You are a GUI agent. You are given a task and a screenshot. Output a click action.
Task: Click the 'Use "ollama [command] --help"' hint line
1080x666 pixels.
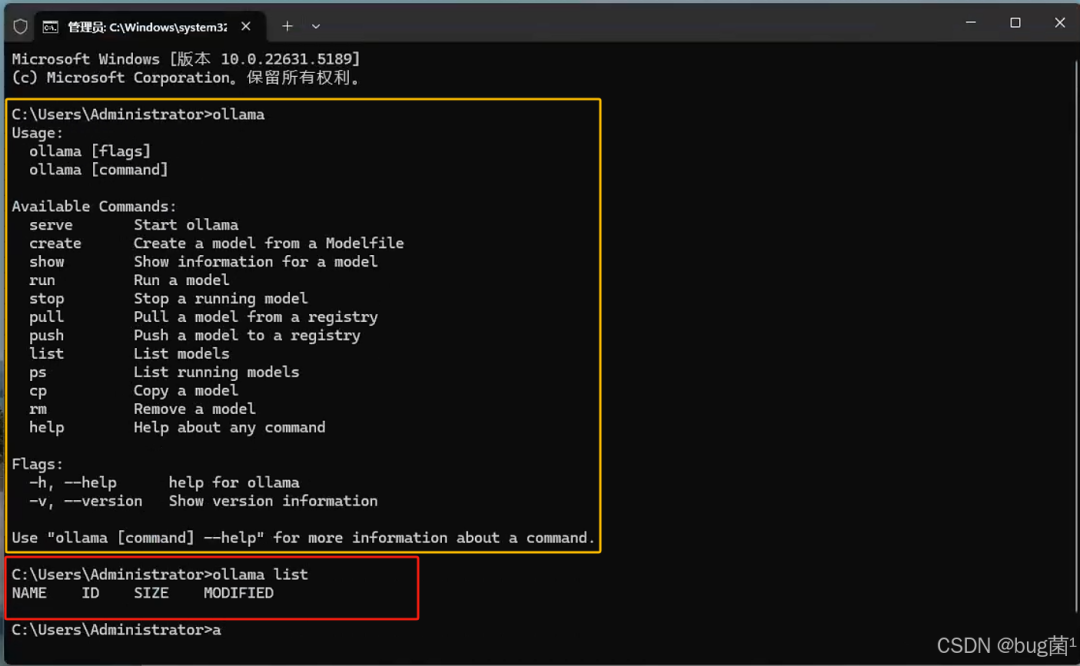point(303,538)
